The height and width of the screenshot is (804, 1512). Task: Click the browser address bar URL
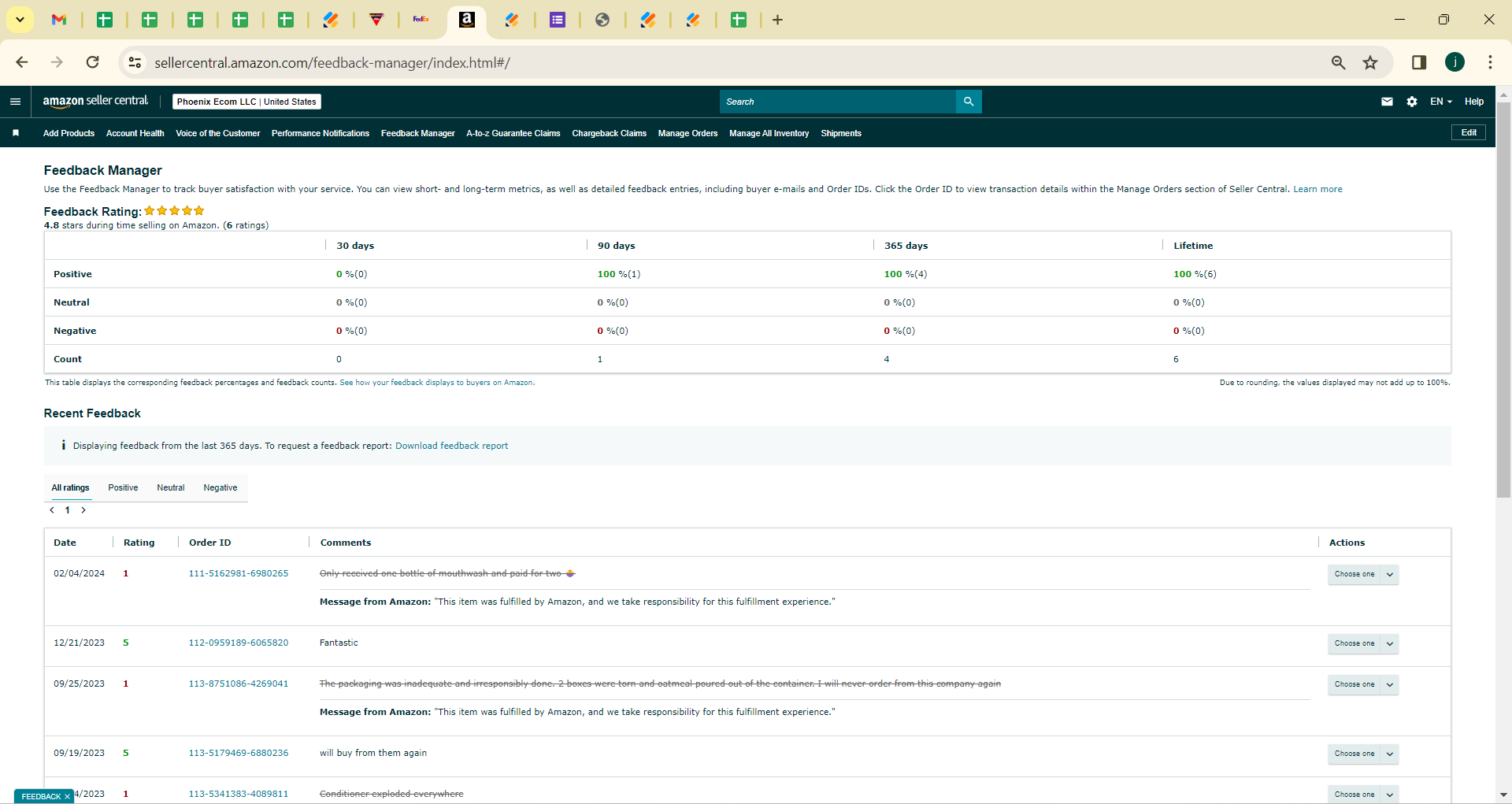click(x=332, y=63)
